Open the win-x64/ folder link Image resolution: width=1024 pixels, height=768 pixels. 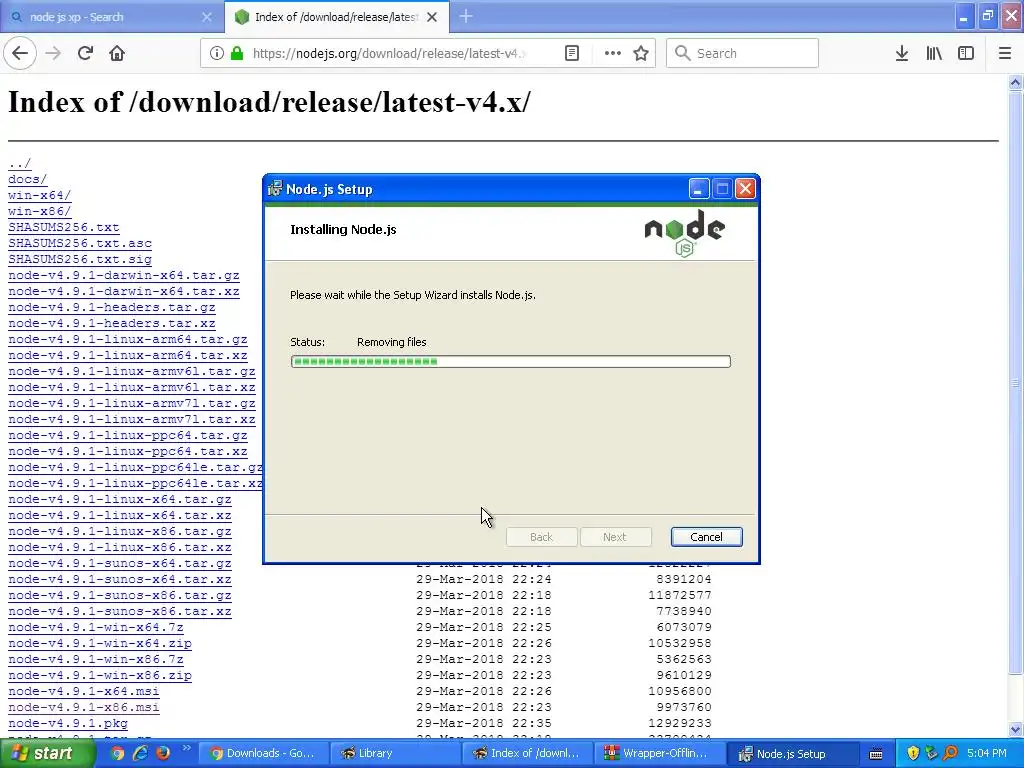39,195
